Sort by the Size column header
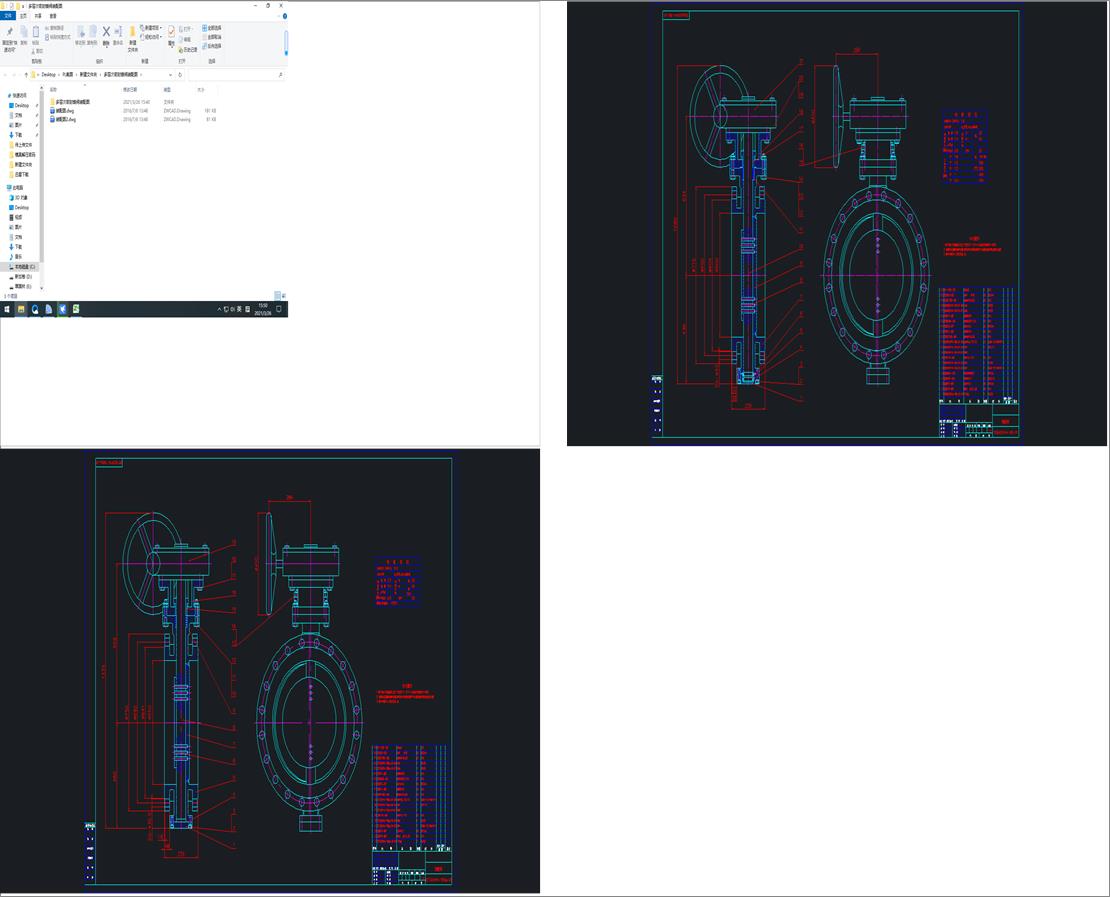Screen dimensions: 1110x897 click(200, 90)
